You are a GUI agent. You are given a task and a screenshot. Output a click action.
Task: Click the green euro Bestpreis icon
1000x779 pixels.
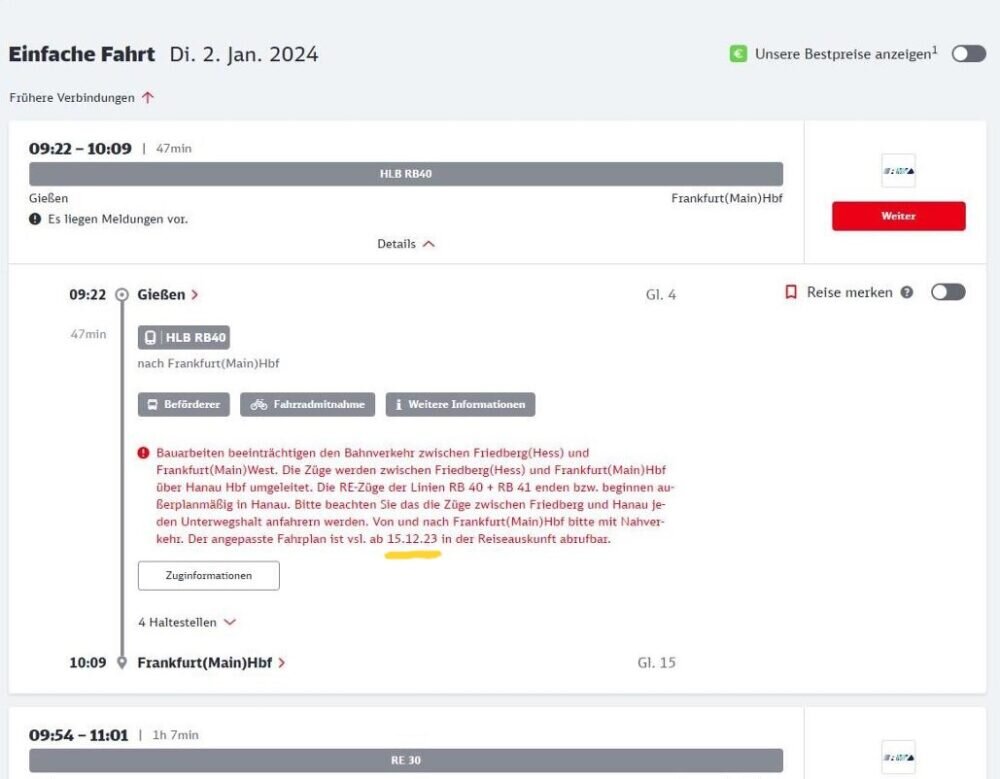click(738, 54)
